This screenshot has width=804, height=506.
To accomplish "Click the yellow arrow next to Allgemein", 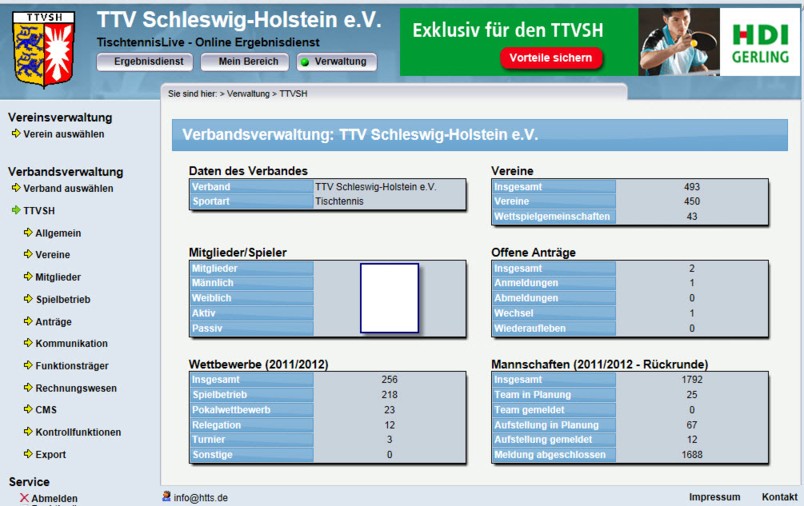I will click(x=27, y=233).
